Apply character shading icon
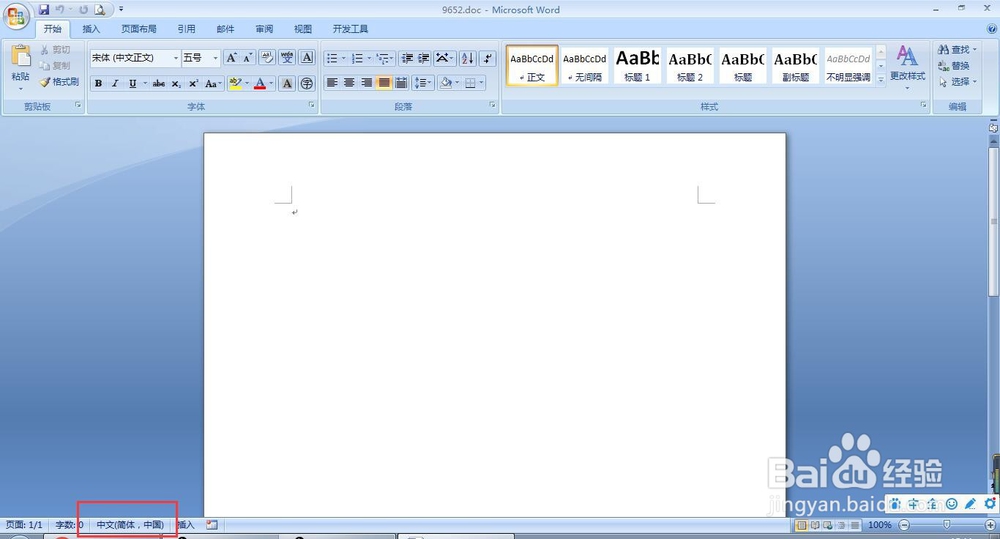Viewport: 1000px width, 539px height. pyautogui.click(x=287, y=84)
